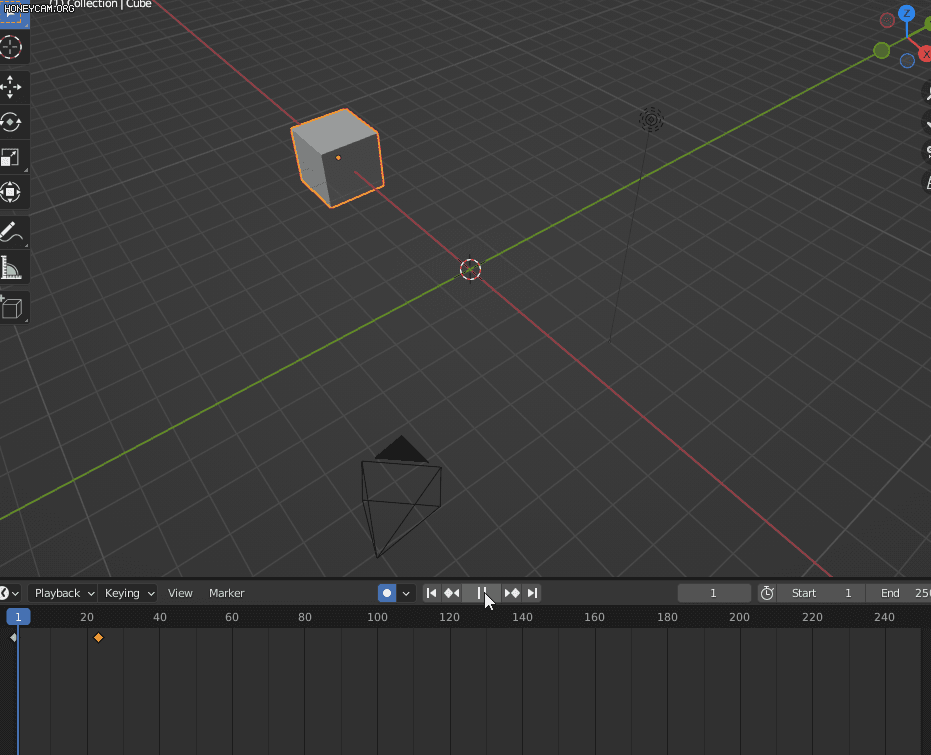Select the Scale tool
The height and width of the screenshot is (755, 931).
pyautogui.click(x=11, y=157)
